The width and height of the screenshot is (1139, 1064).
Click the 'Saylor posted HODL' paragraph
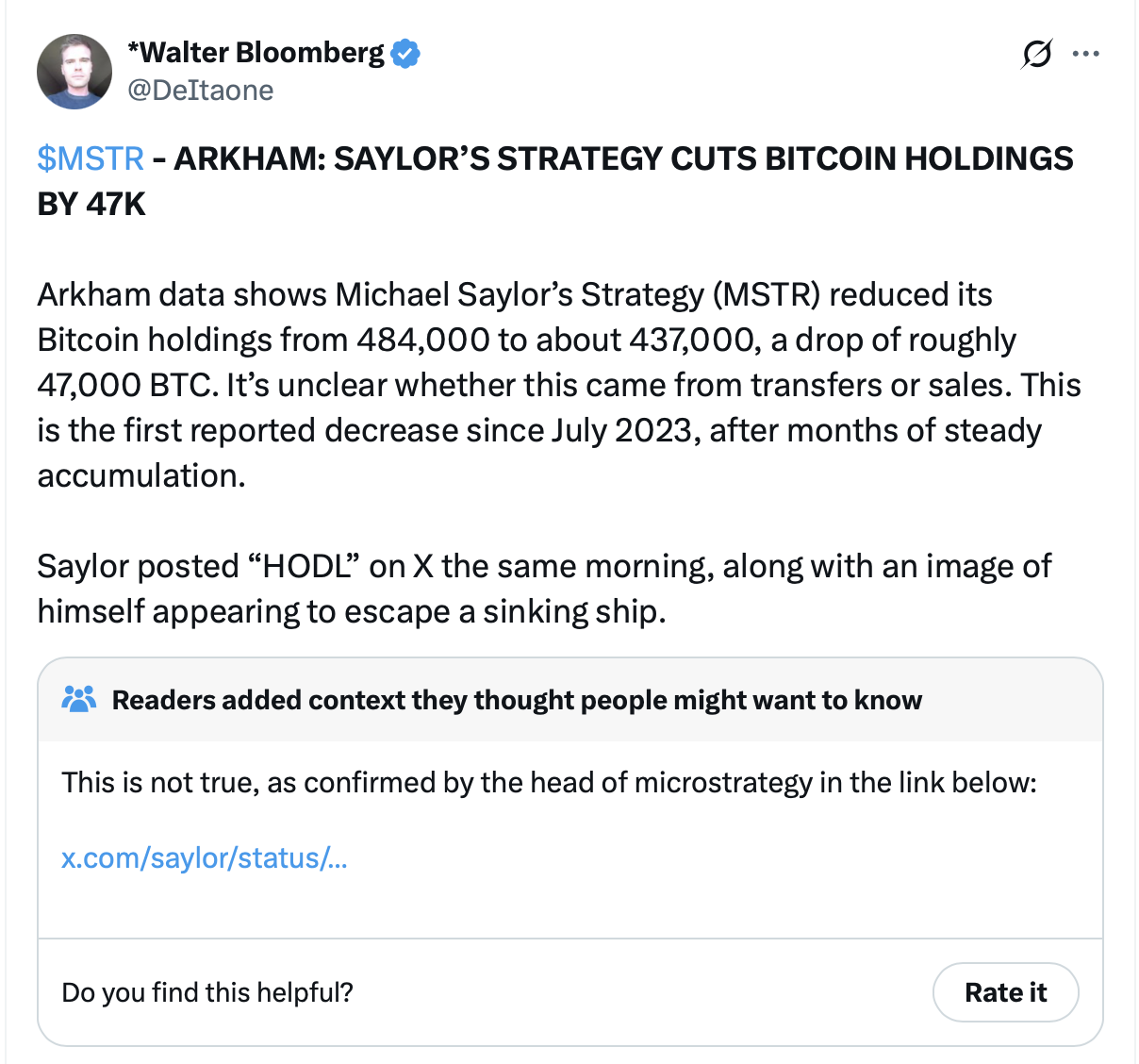544,589
